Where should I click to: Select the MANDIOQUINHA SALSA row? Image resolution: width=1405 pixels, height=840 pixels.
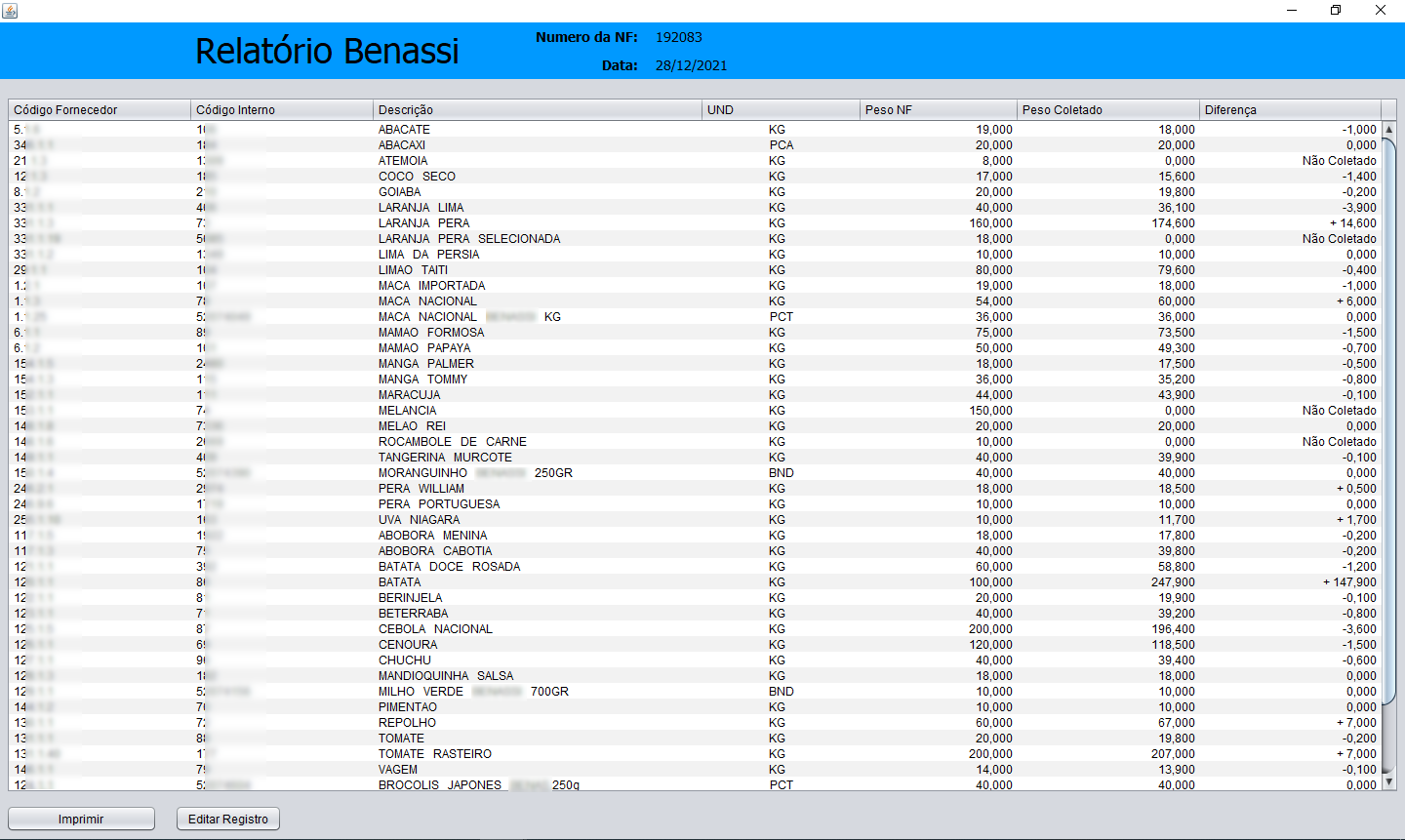pos(695,676)
